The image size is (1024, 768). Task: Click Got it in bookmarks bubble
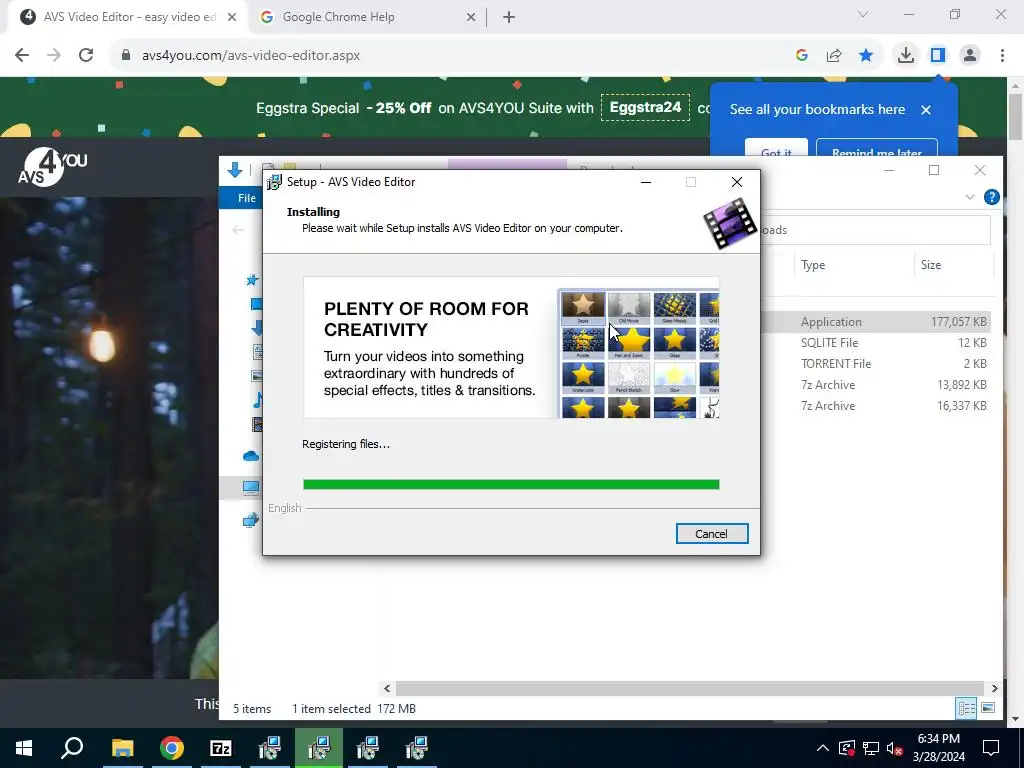[776, 149]
